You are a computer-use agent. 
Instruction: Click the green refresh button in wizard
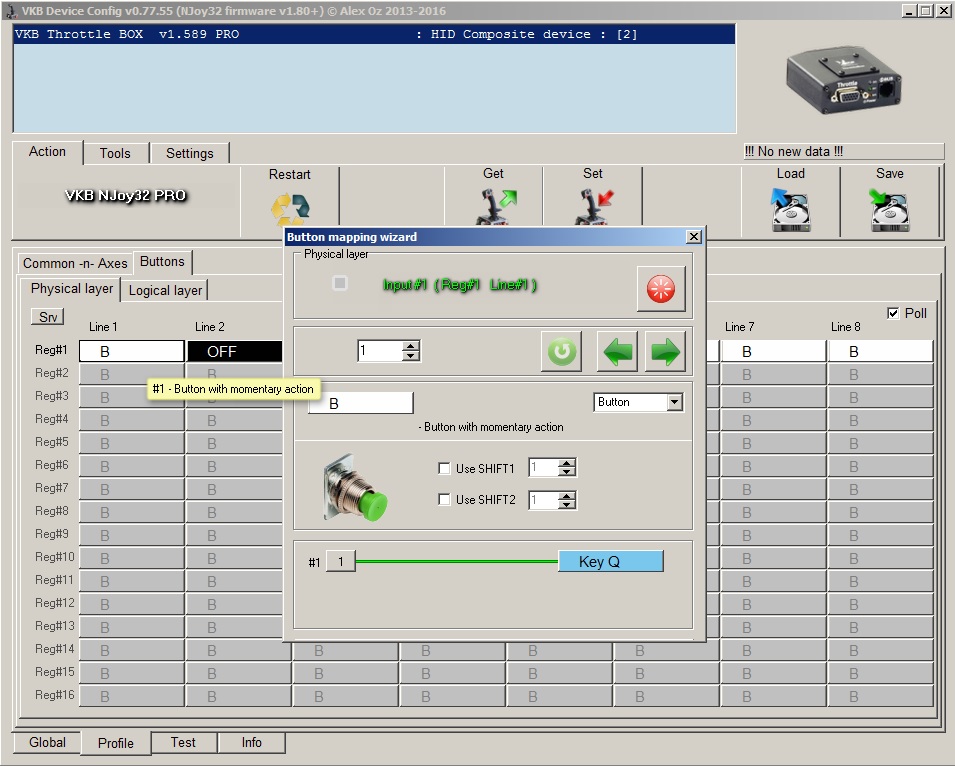point(561,352)
